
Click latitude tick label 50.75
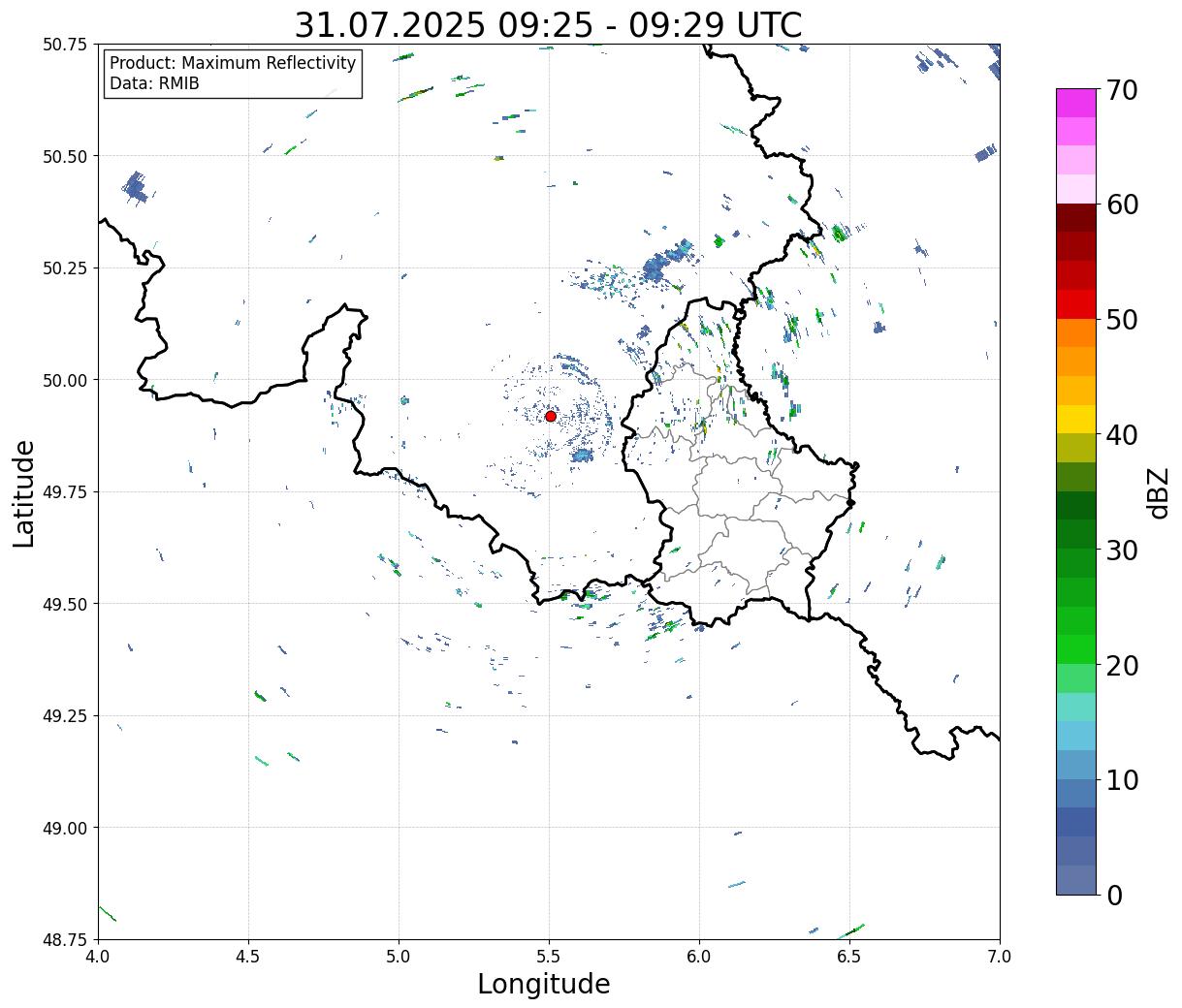(x=65, y=45)
